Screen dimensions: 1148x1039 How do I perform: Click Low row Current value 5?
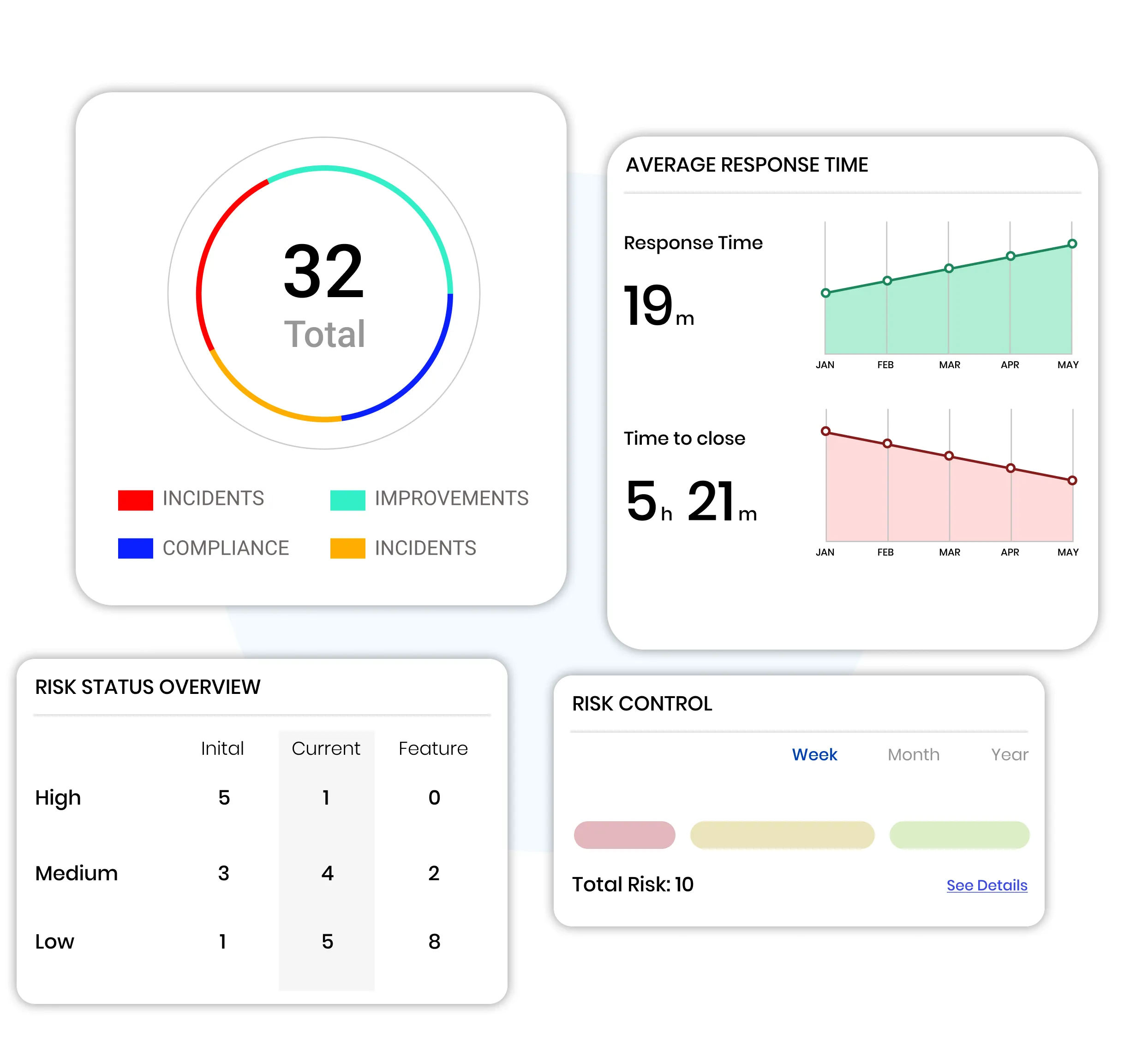[x=327, y=941]
